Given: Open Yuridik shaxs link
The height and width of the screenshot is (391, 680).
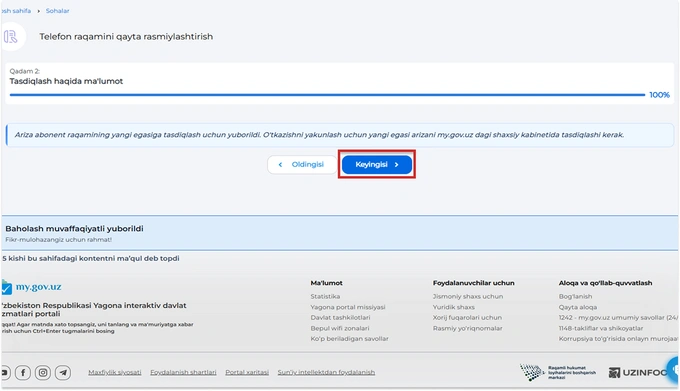Looking at the screenshot, I should point(454,307).
